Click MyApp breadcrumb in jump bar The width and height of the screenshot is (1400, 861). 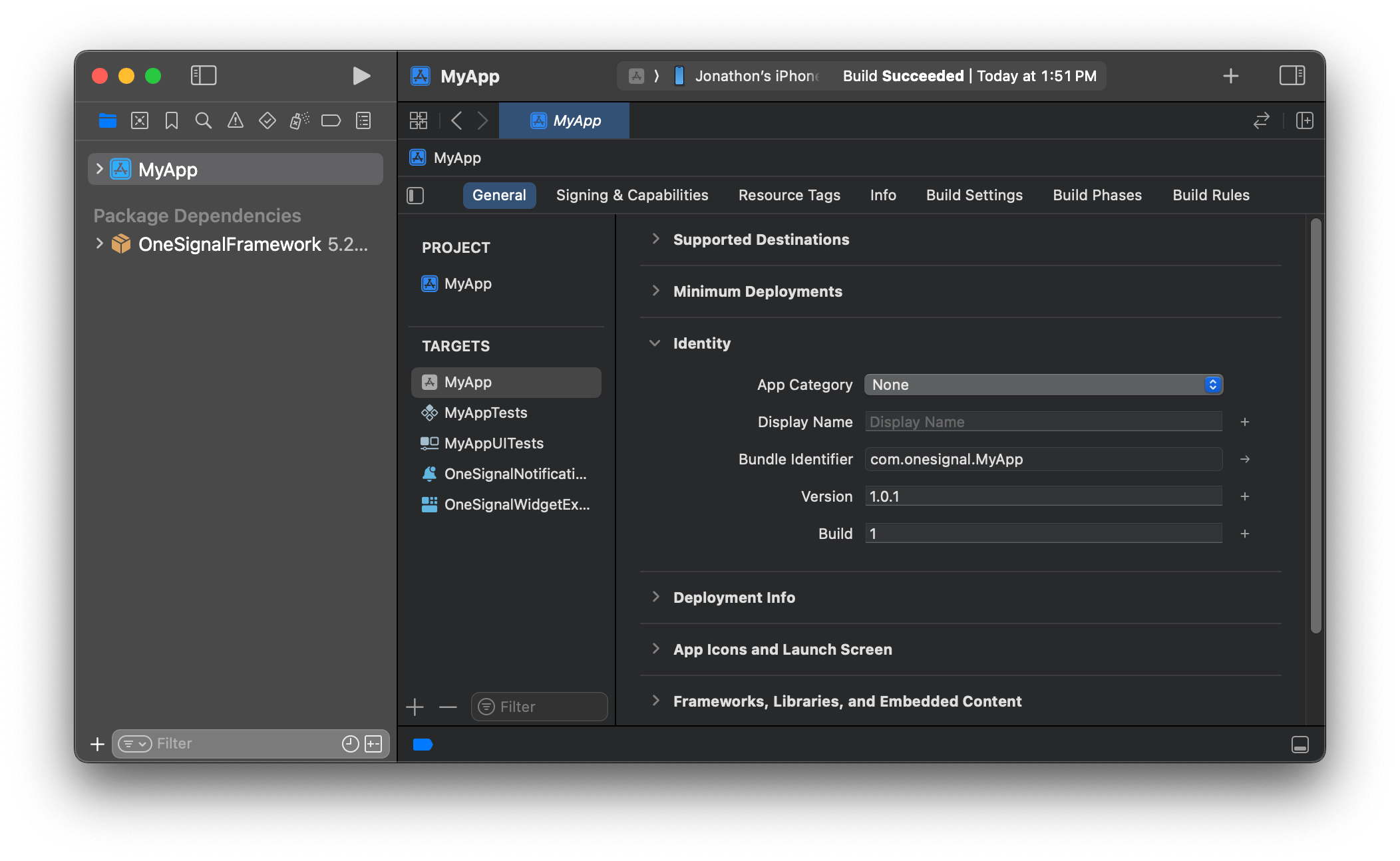click(x=446, y=158)
